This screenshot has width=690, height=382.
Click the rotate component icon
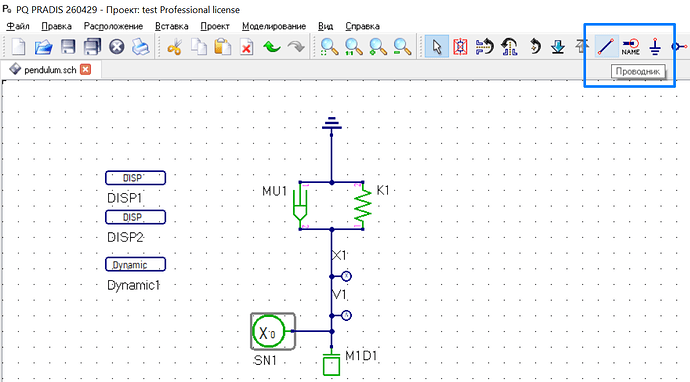(534, 46)
